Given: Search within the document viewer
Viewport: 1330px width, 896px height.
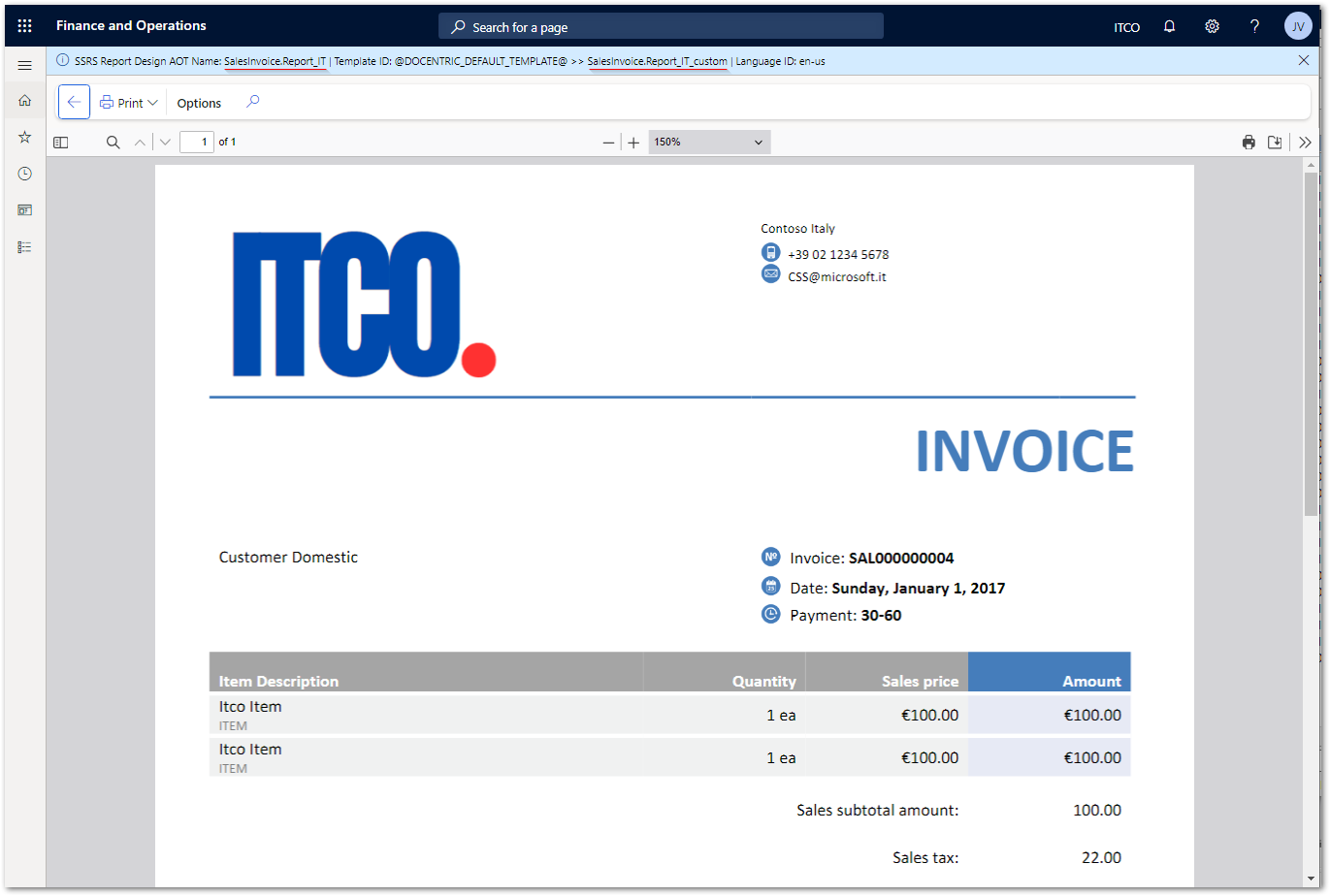Looking at the screenshot, I should (113, 143).
